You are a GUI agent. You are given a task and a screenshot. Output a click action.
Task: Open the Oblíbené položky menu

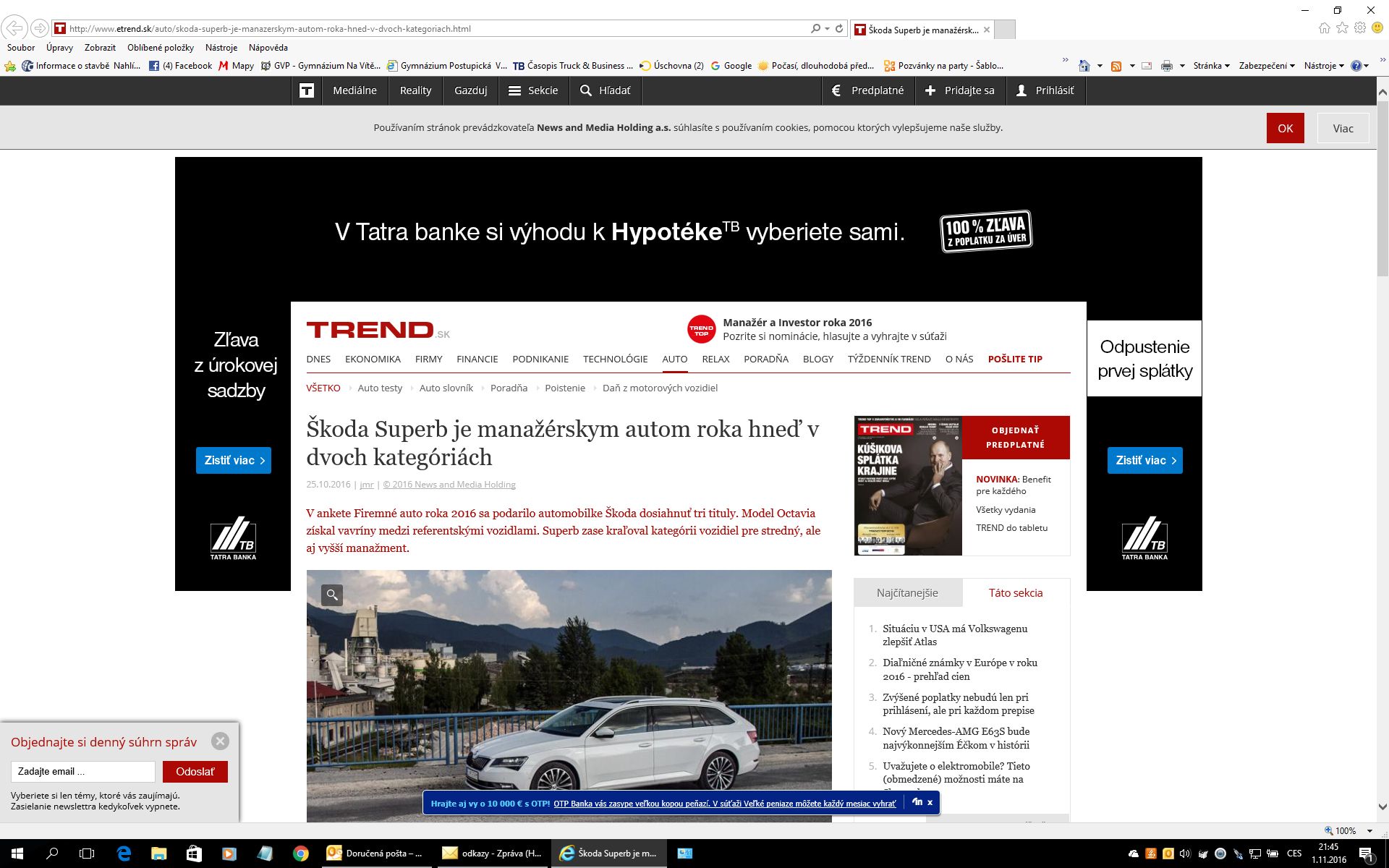(x=161, y=48)
